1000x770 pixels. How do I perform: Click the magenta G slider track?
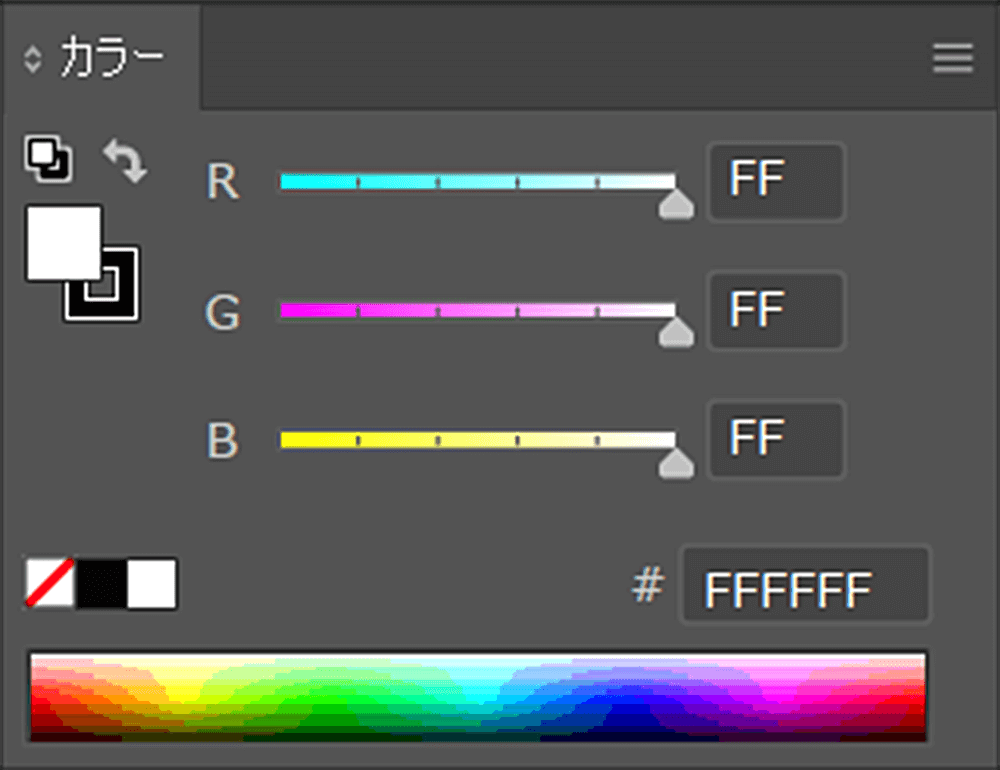(478, 311)
